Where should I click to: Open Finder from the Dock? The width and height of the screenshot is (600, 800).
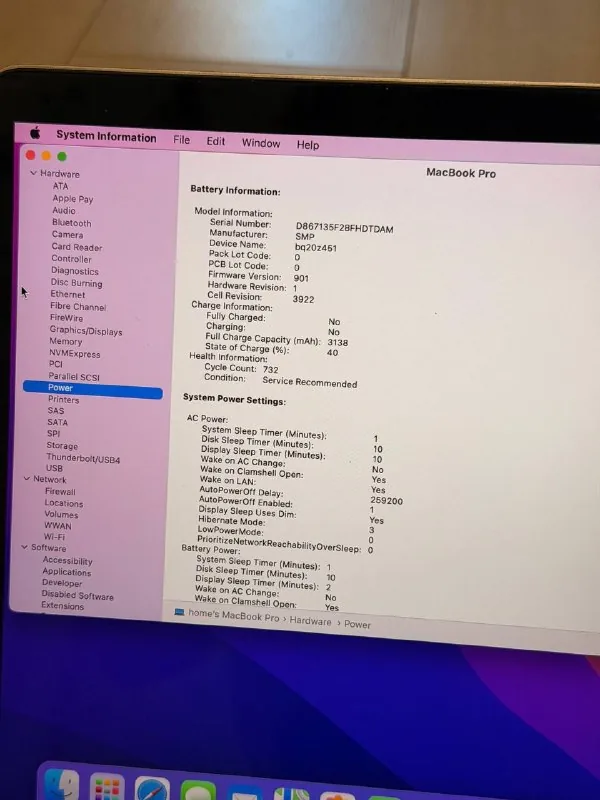click(62, 784)
